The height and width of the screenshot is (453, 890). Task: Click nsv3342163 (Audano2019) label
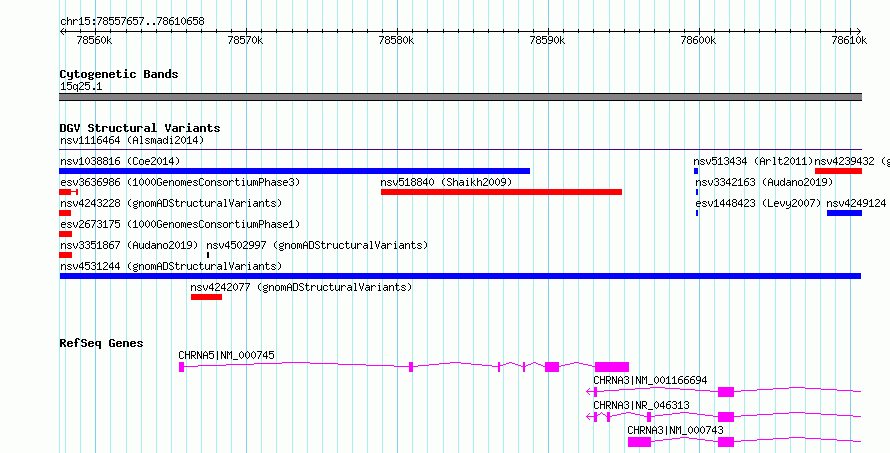point(764,182)
